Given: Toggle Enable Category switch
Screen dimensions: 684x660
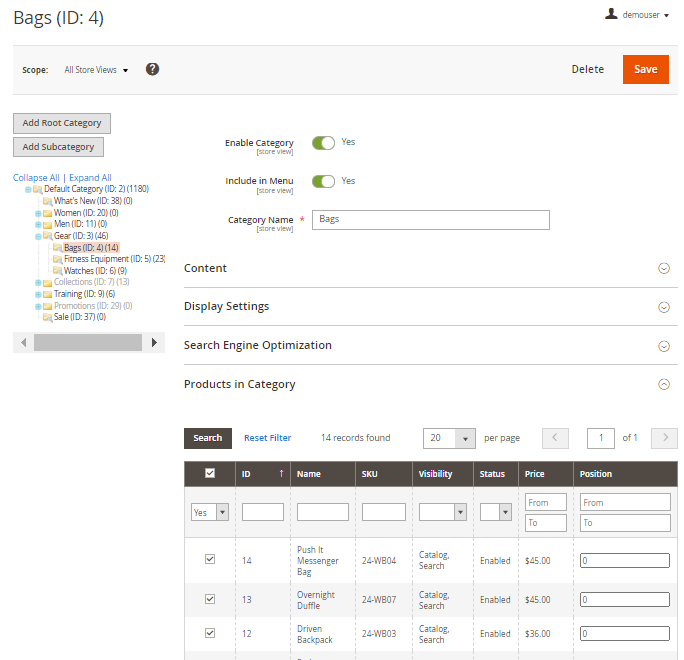Looking at the screenshot, I should click(x=323, y=143).
